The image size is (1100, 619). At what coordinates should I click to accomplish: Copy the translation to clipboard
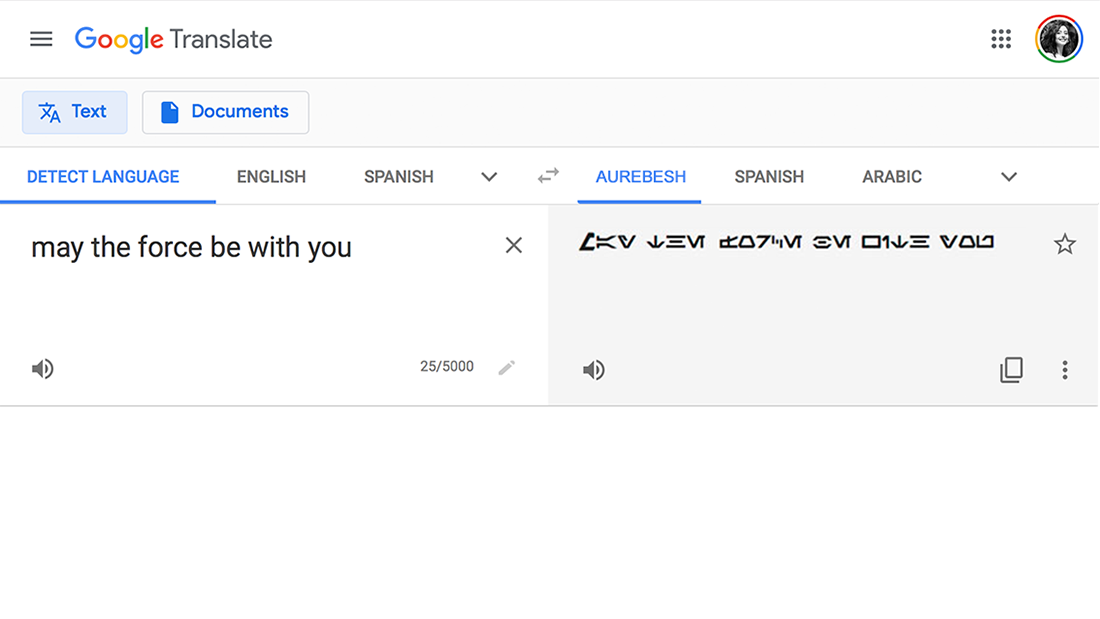1011,370
